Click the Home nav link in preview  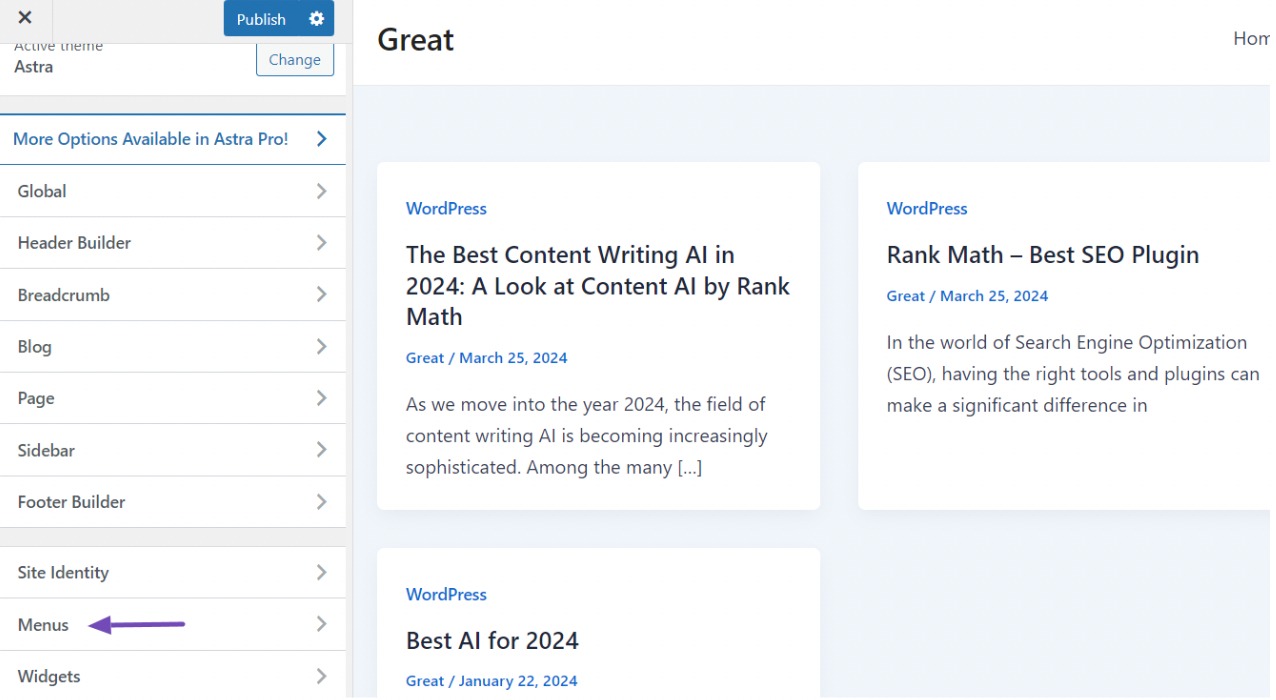1253,39
